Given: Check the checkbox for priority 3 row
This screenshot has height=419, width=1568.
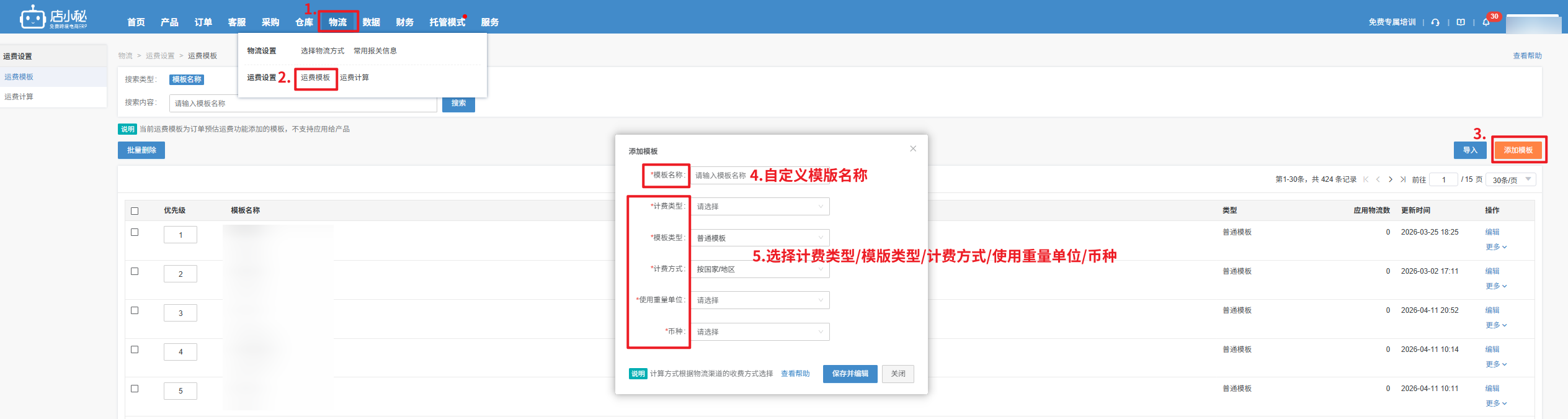Looking at the screenshot, I should point(135,310).
